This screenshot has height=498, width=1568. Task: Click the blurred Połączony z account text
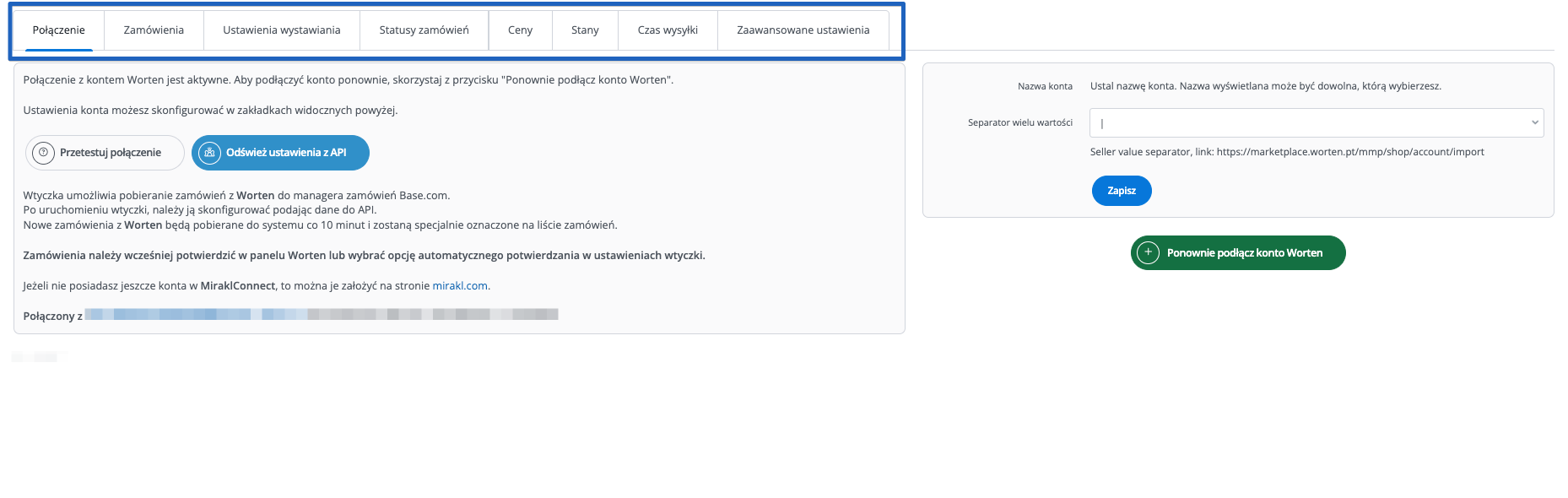[x=321, y=315]
